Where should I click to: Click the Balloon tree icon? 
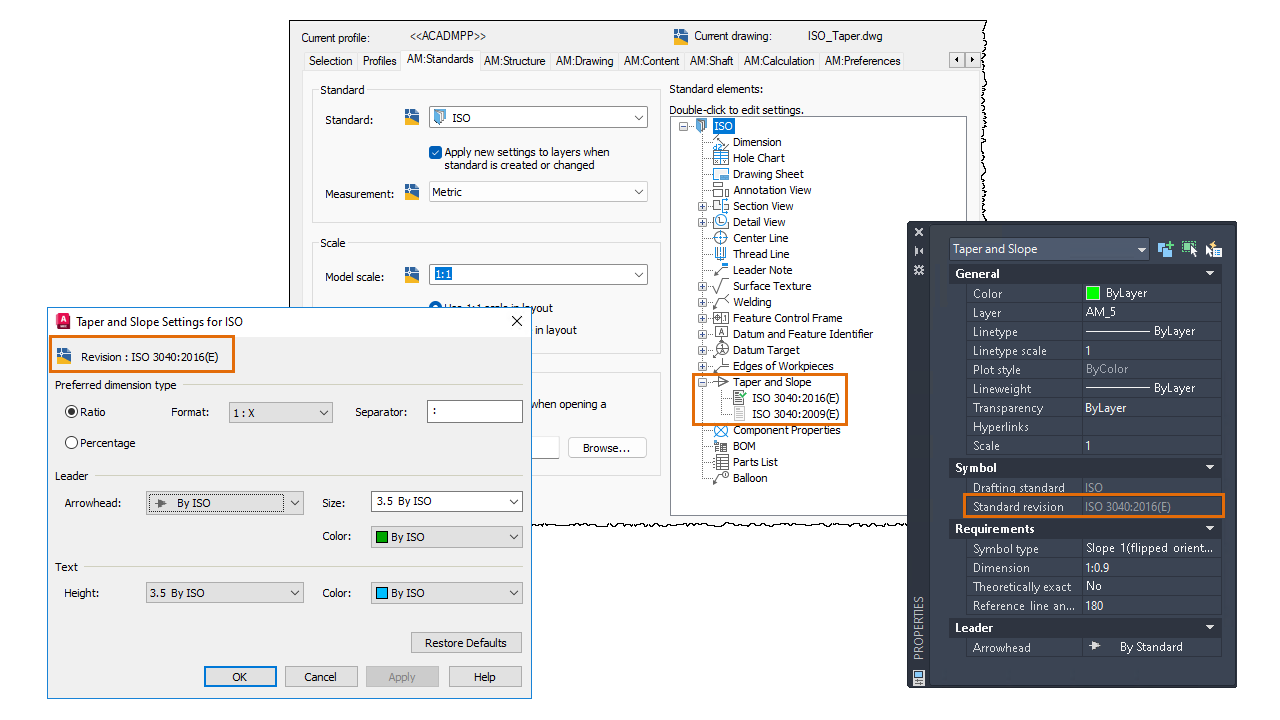pos(720,478)
